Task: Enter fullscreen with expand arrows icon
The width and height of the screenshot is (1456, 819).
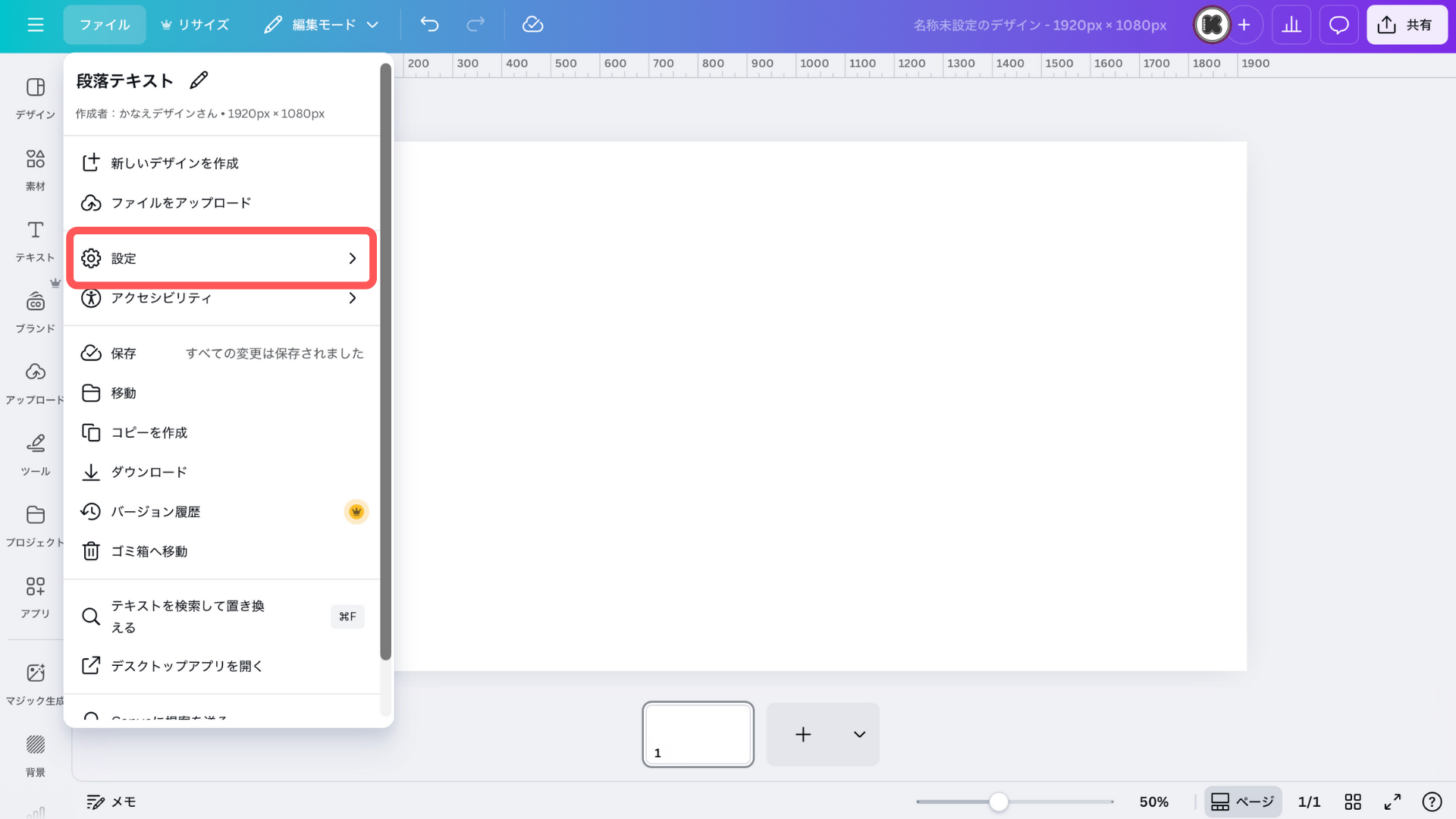Action: [1392, 802]
